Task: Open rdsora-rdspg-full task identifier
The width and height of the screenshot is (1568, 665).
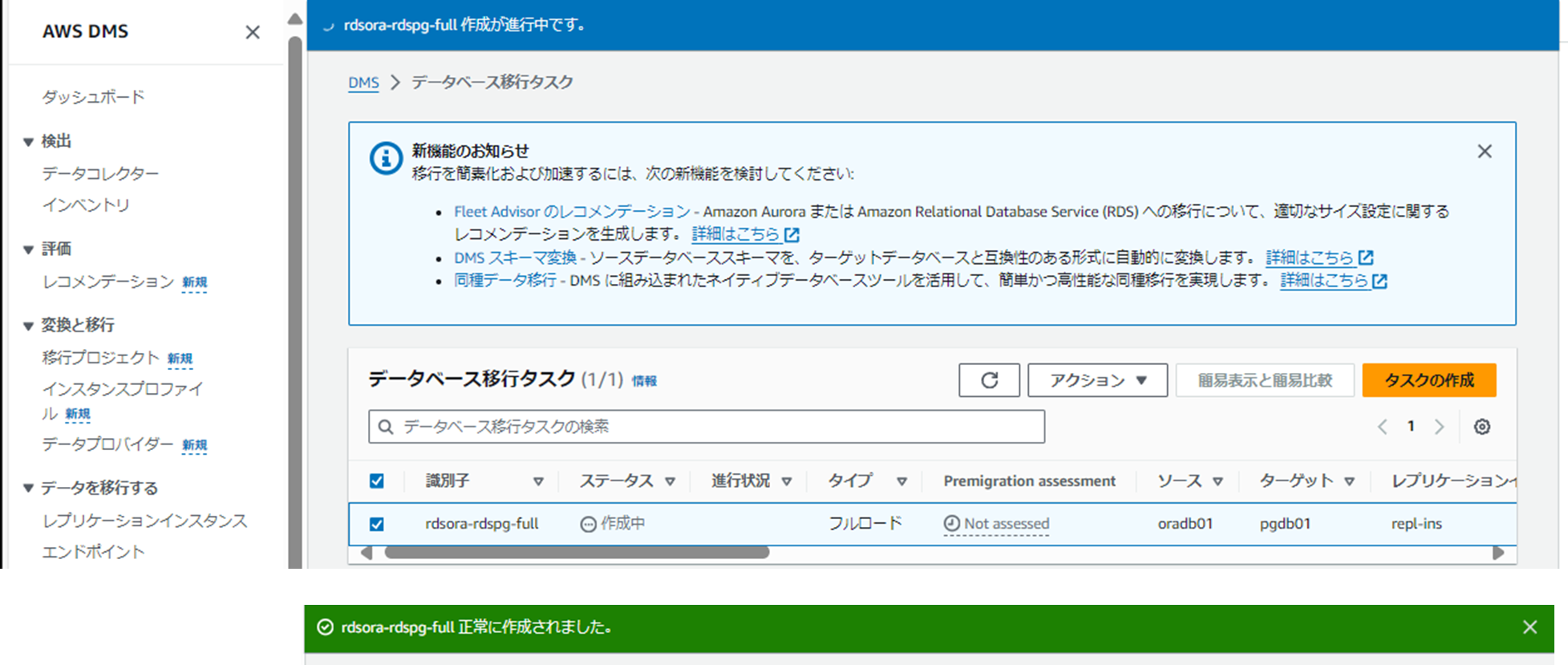Action: pyautogui.click(x=481, y=524)
